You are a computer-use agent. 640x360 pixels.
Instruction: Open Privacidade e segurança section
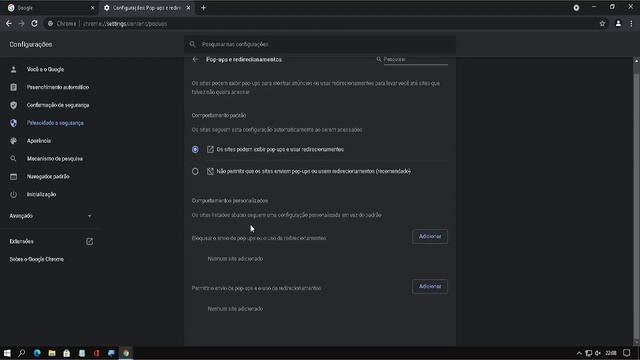coord(55,123)
